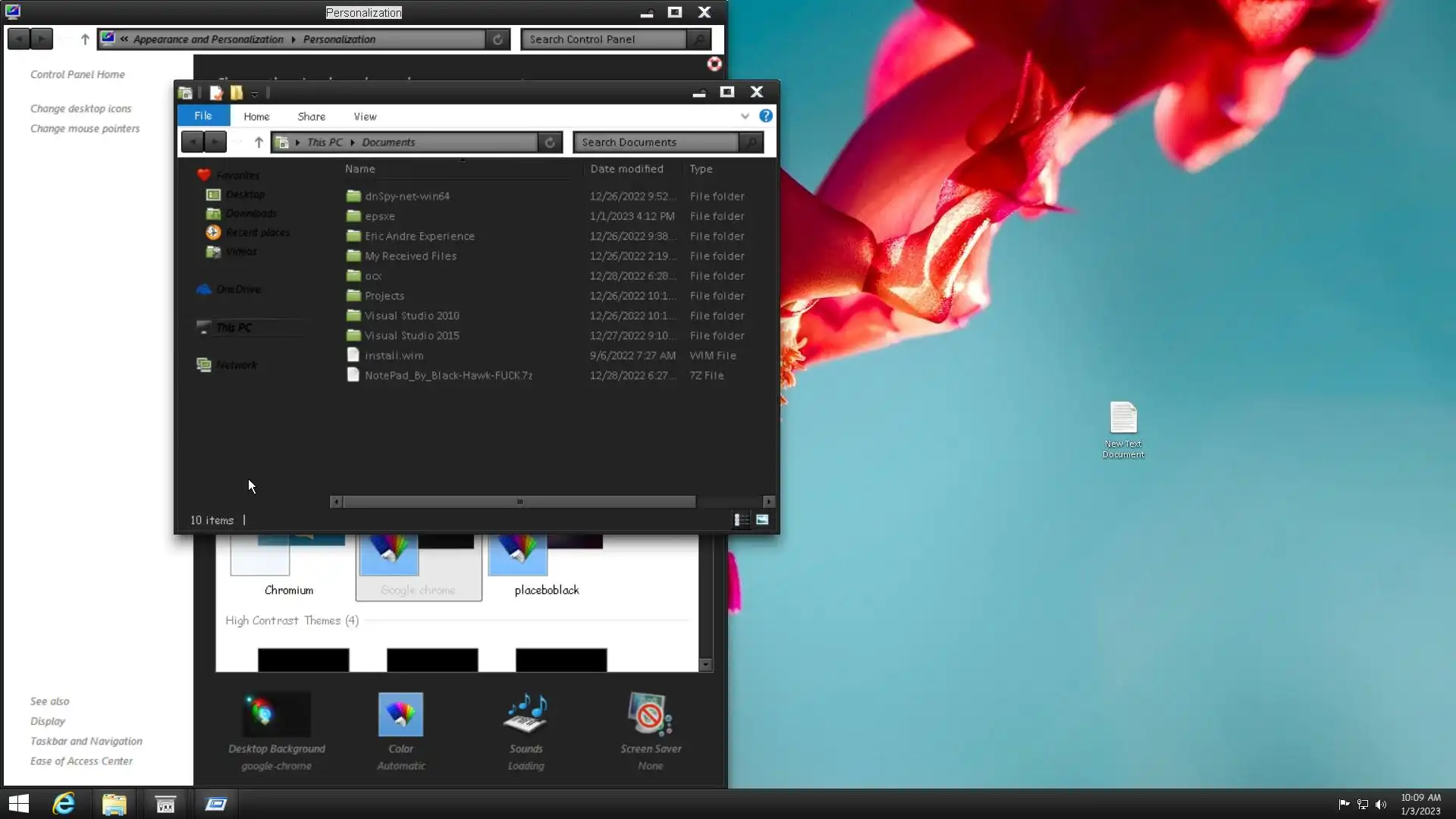
Task: Open Internet Explorer from the taskbar
Action: (x=64, y=804)
